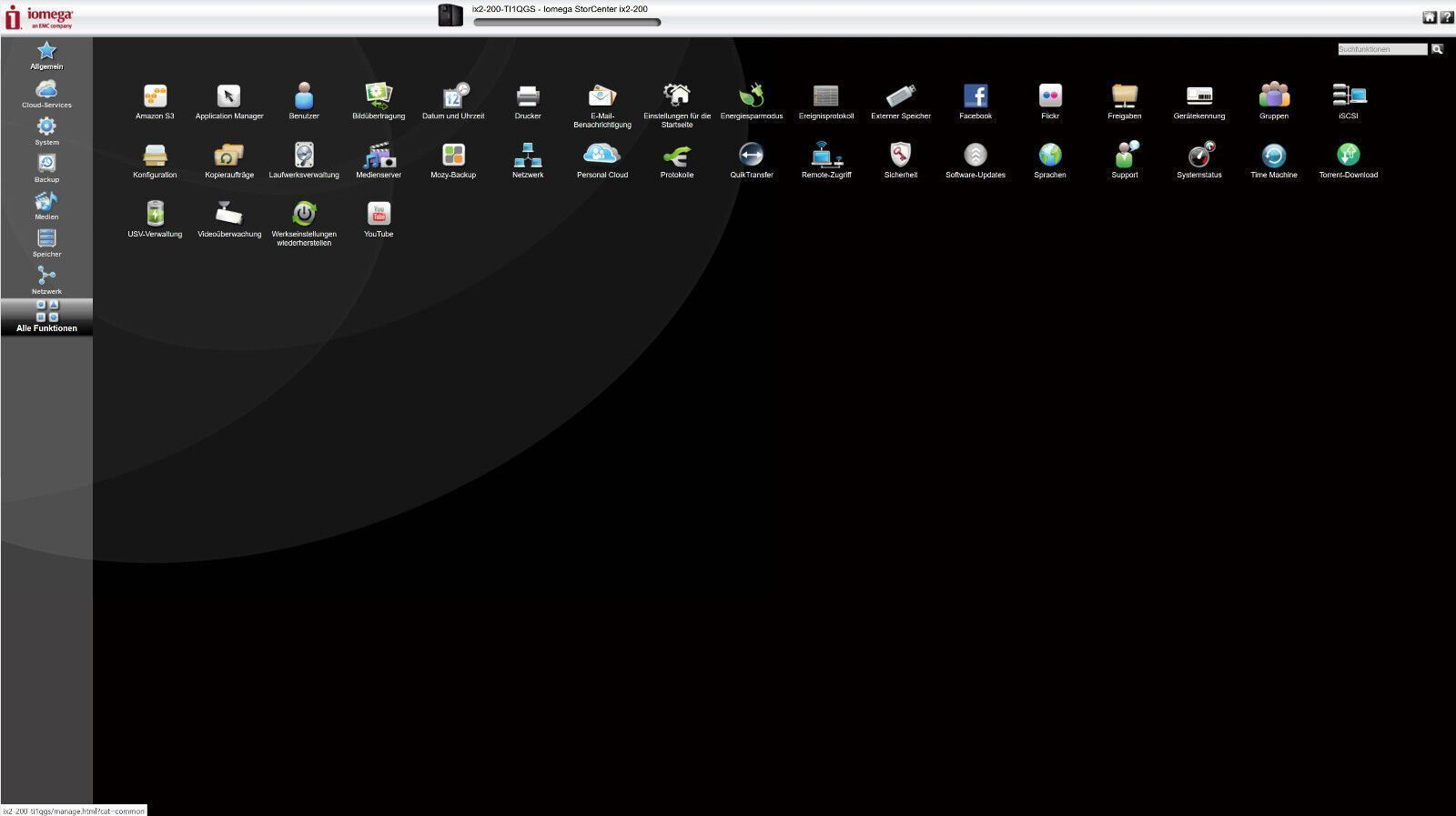Click the Energiesparmodus icon
The width and height of the screenshot is (1456, 816).
point(752,96)
